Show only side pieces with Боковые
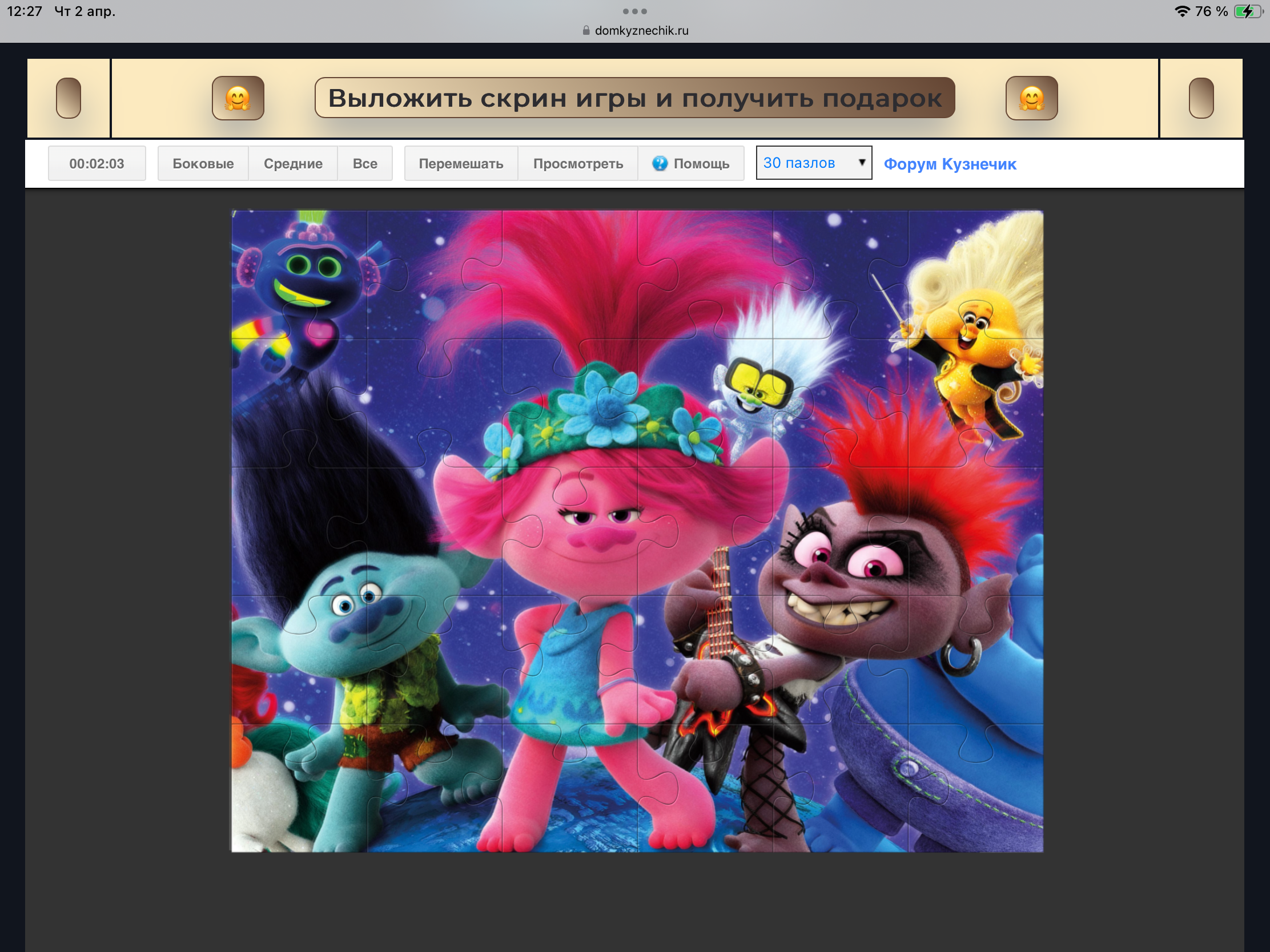1270x952 pixels. [203, 164]
